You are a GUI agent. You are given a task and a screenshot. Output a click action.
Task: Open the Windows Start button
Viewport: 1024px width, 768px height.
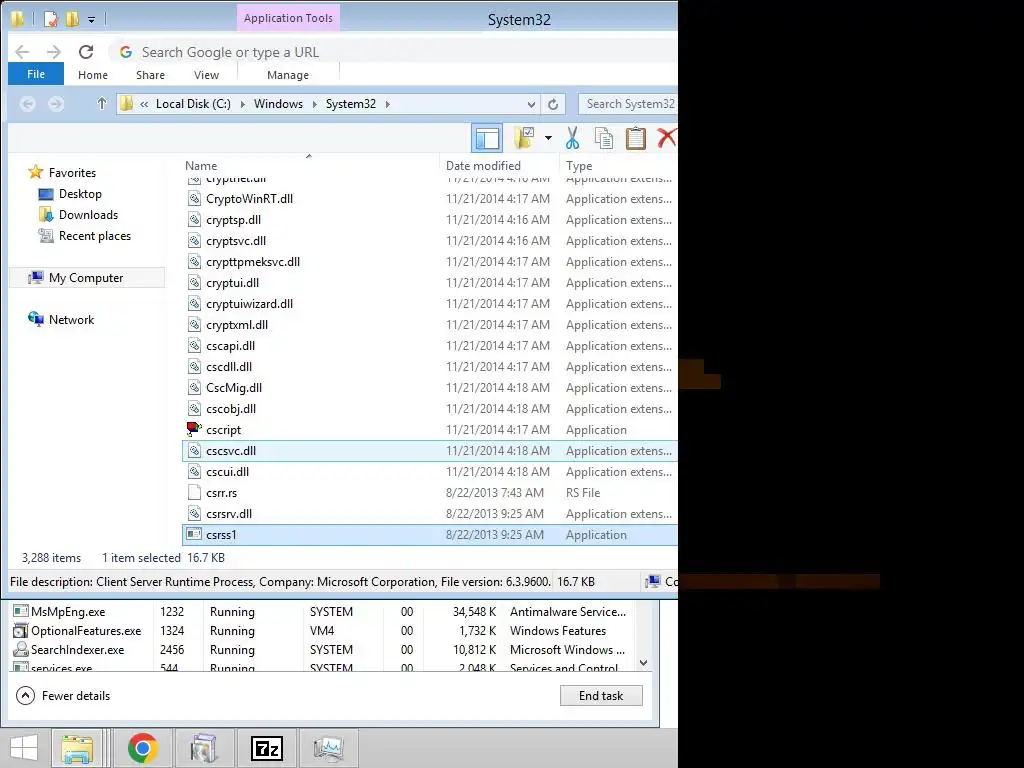point(24,748)
